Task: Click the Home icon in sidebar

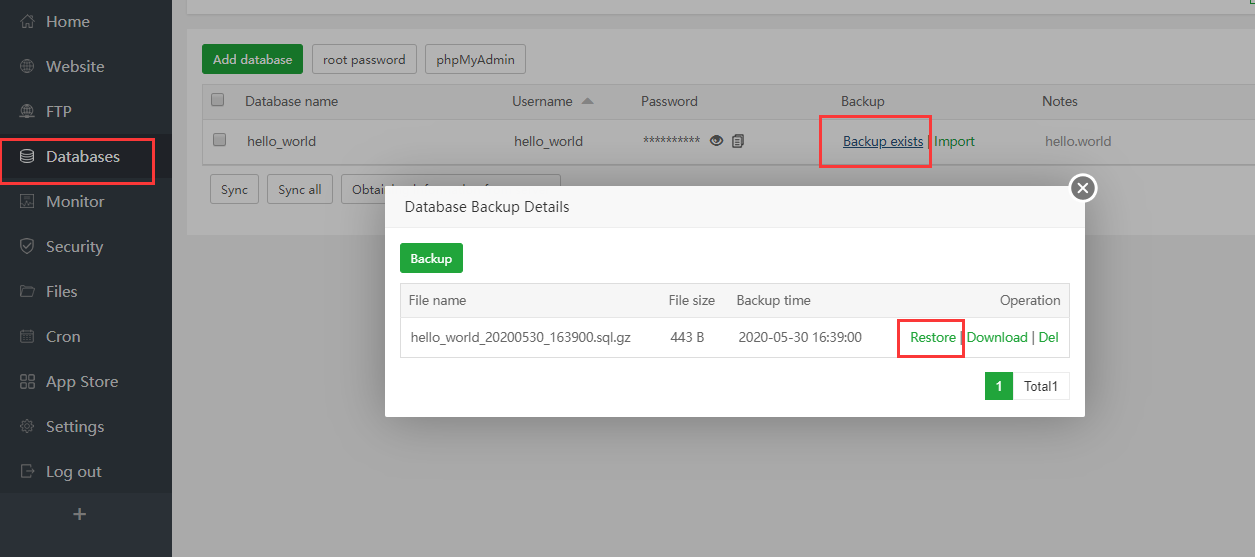Action: point(28,22)
